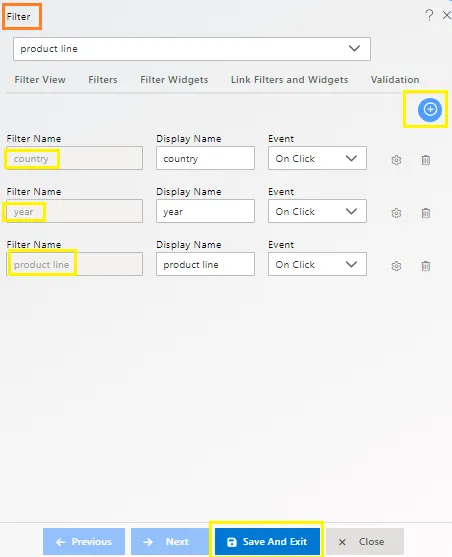Viewport: 452px width, 557px height.
Task: Switch to the Filter View tab
Action: click(x=40, y=80)
